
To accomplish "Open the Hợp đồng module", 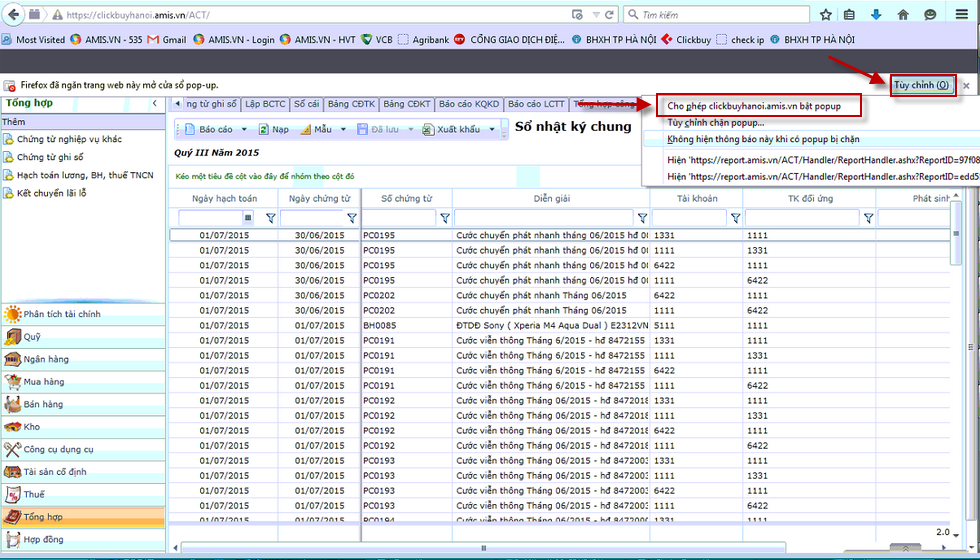I will (83, 539).
